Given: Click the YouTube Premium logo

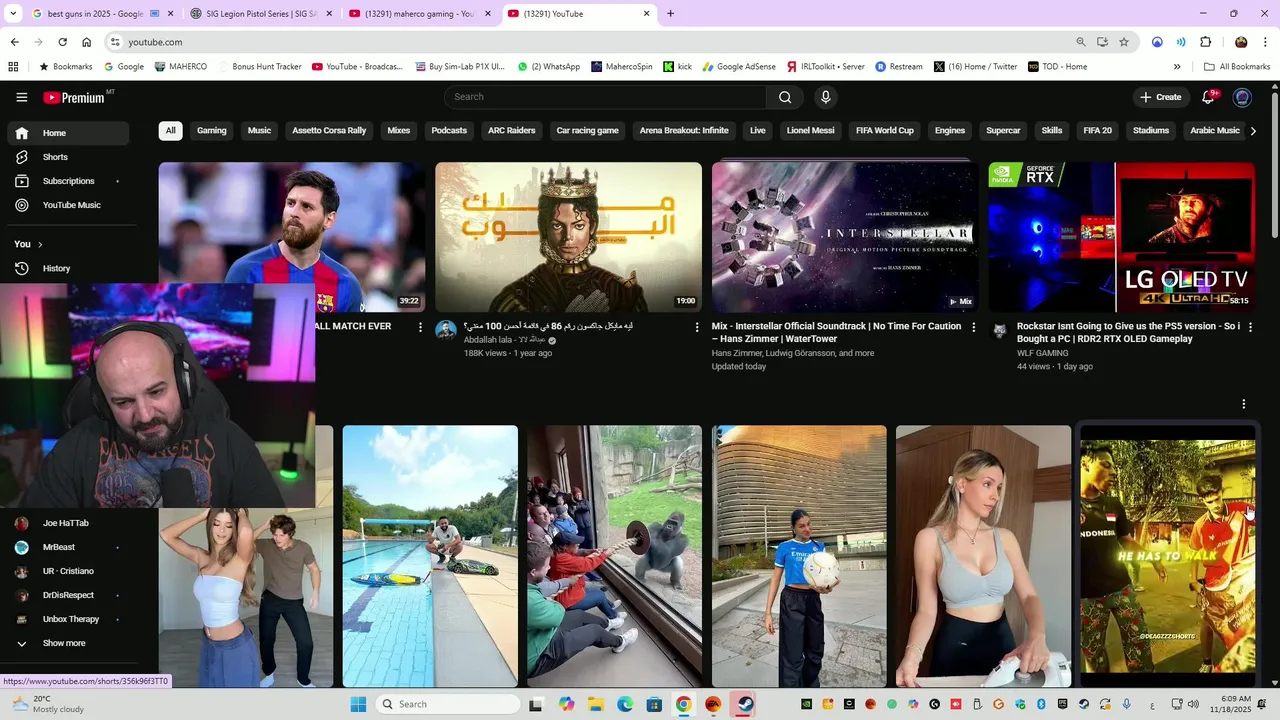Looking at the screenshot, I should 74,97.
